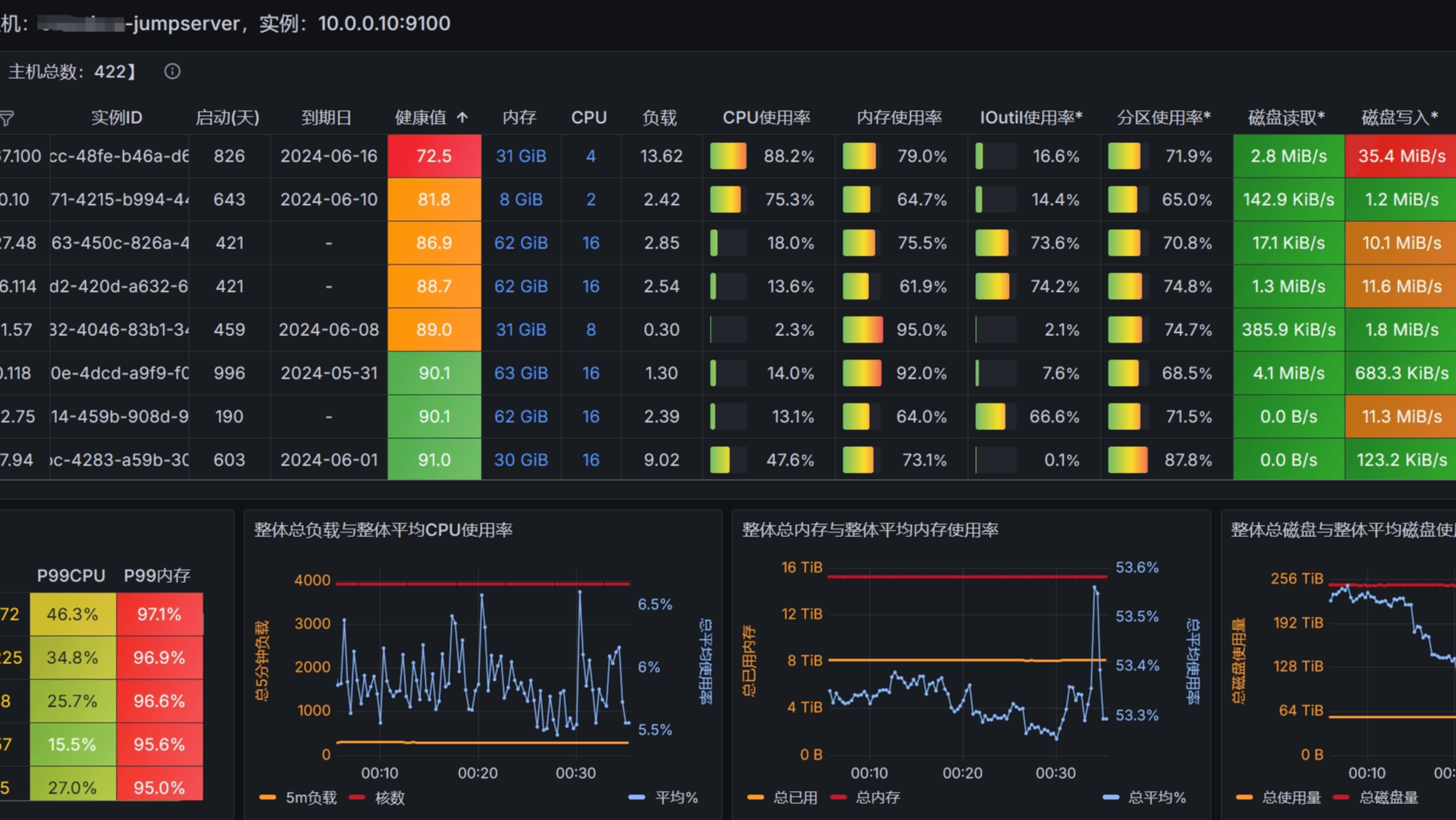The image size is (1456, 820).
Task: Click the 内存 column header
Action: (519, 117)
